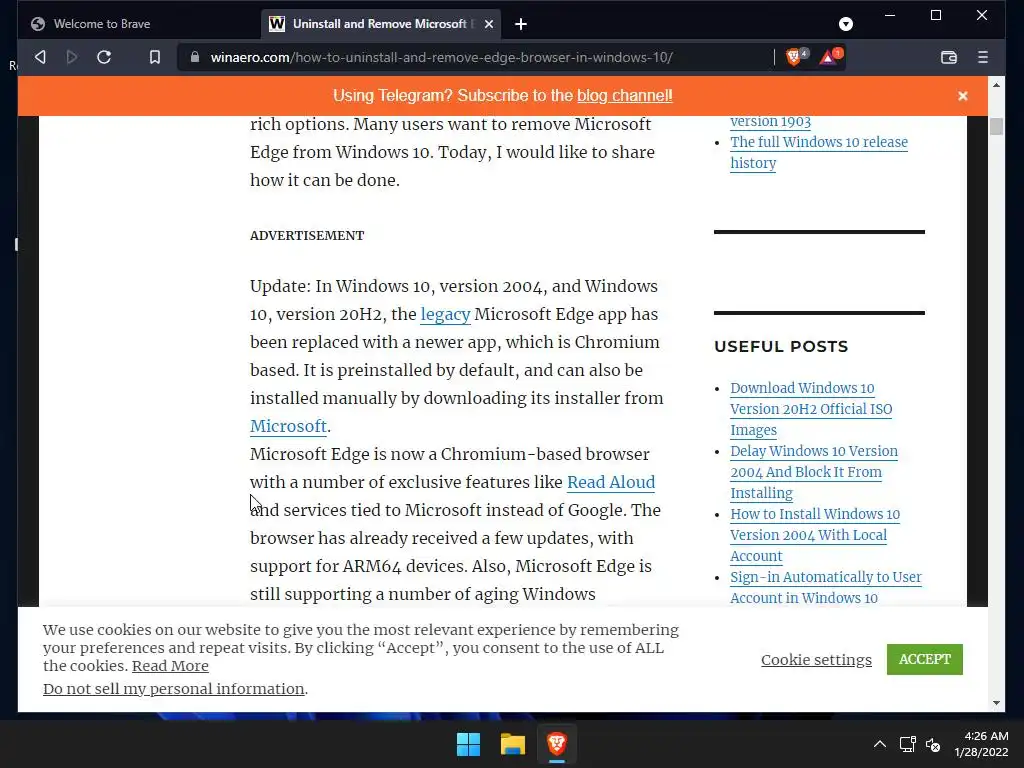Click Read More in the cookie notice
1024x768 pixels.
click(170, 666)
